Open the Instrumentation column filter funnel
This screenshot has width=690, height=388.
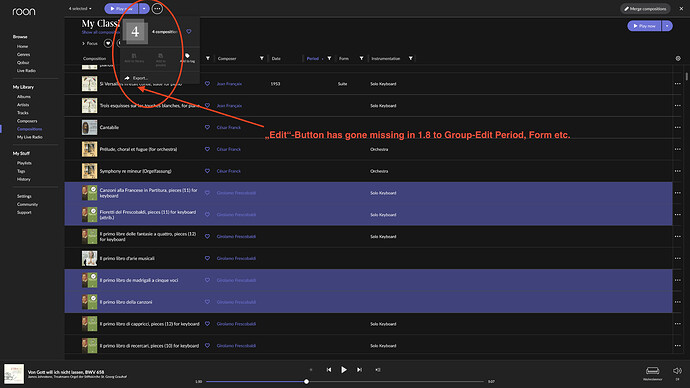[x=411, y=58]
